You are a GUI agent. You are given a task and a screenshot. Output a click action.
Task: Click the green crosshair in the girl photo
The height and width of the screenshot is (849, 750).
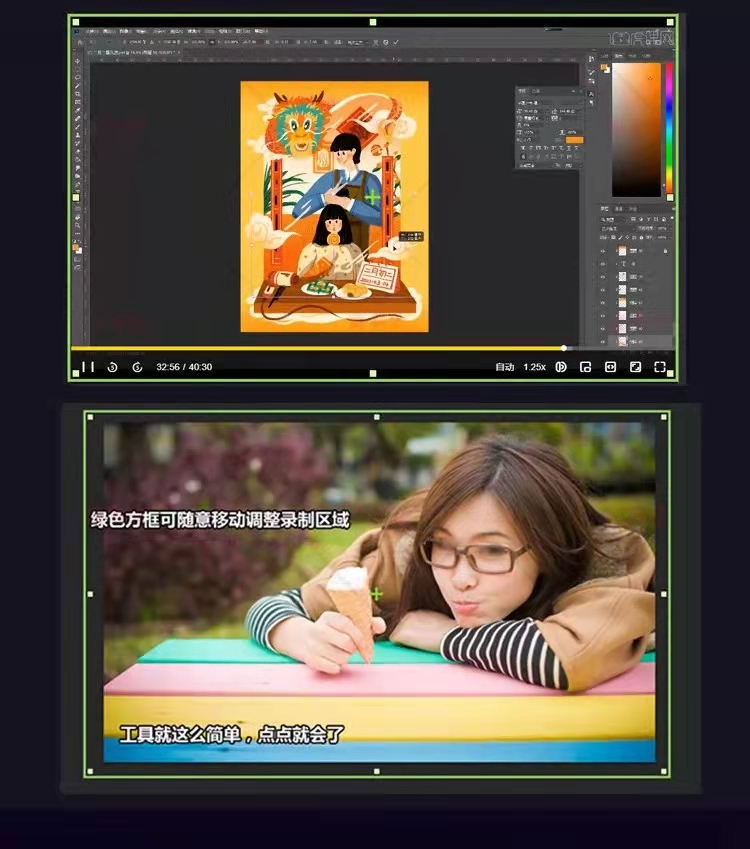(x=376, y=594)
